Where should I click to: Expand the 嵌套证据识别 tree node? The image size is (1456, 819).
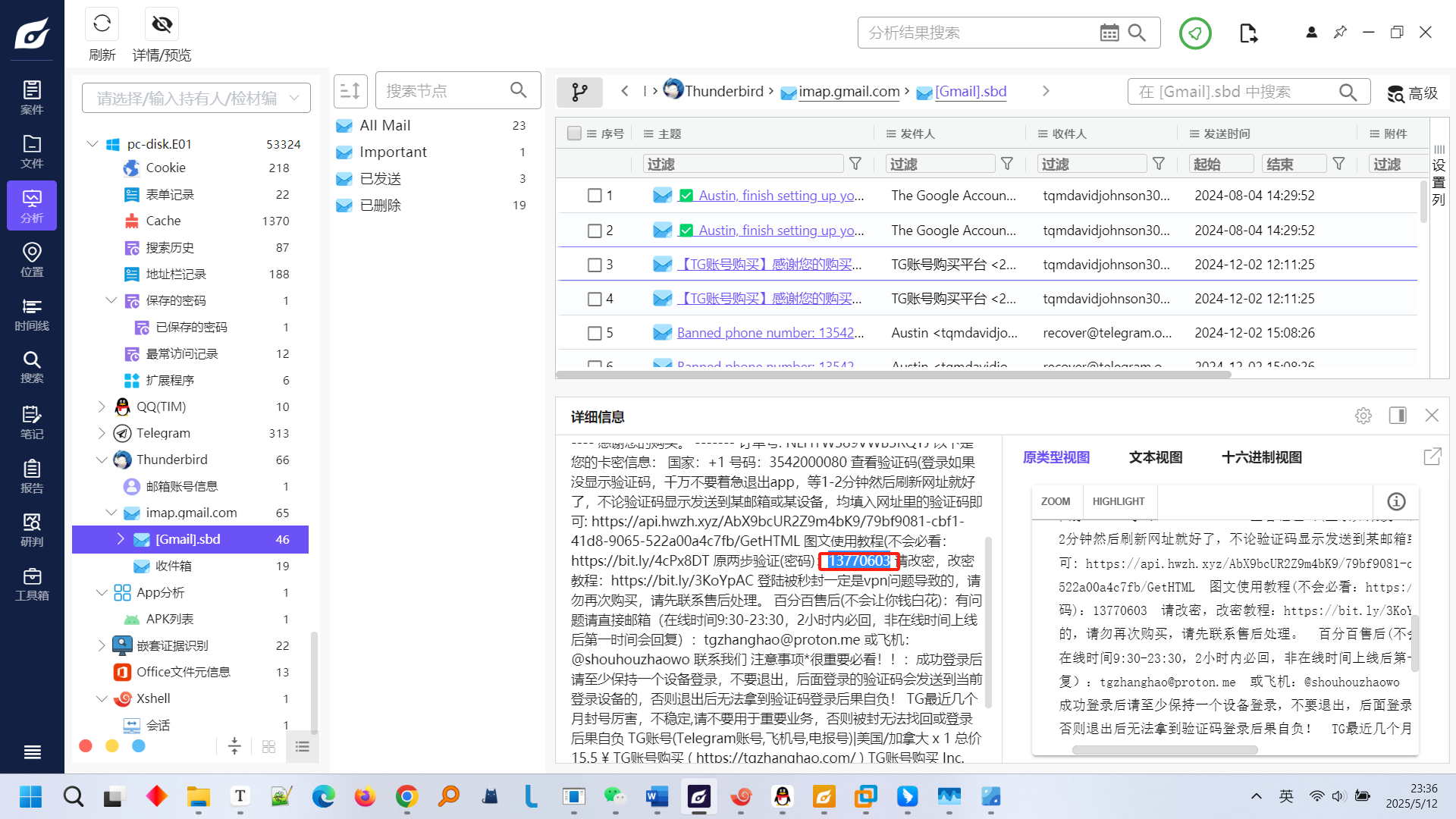(x=102, y=645)
